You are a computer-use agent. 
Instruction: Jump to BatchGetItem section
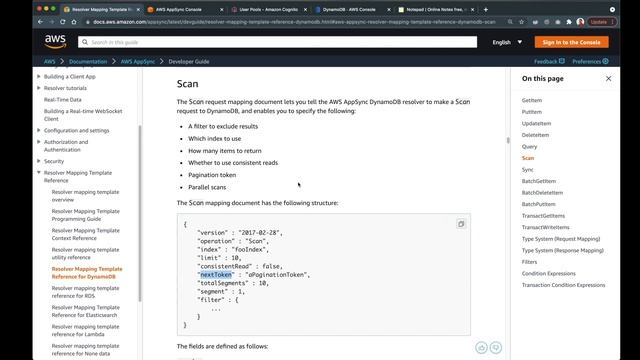539,181
